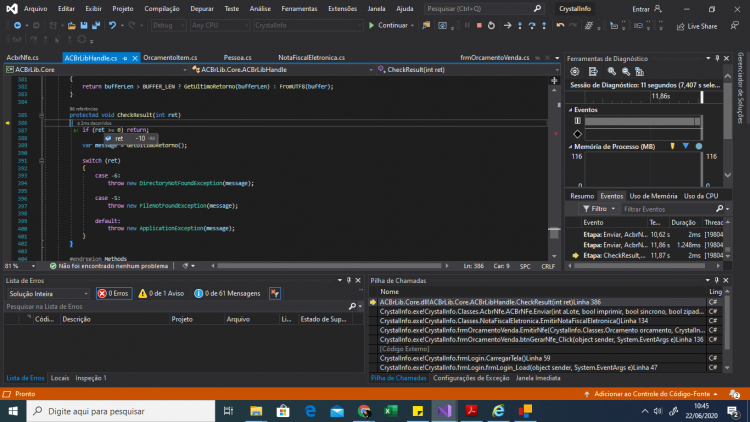This screenshot has width=750, height=422.
Task: Open the Filtro dropdown in events
Action: [x=599, y=209]
